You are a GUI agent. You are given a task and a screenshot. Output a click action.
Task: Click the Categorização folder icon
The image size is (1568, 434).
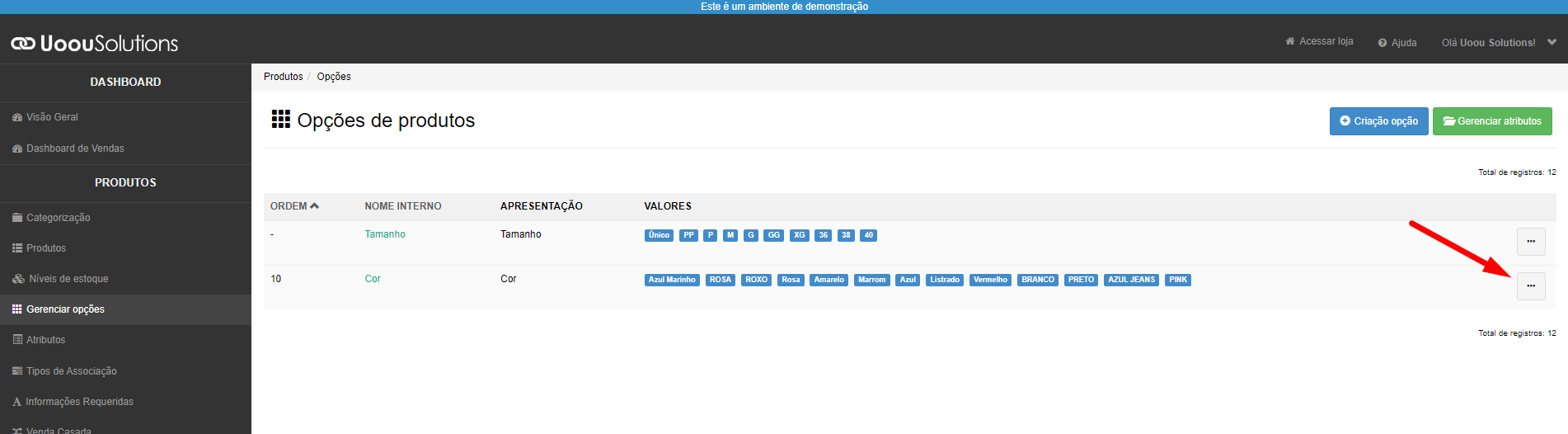17,218
